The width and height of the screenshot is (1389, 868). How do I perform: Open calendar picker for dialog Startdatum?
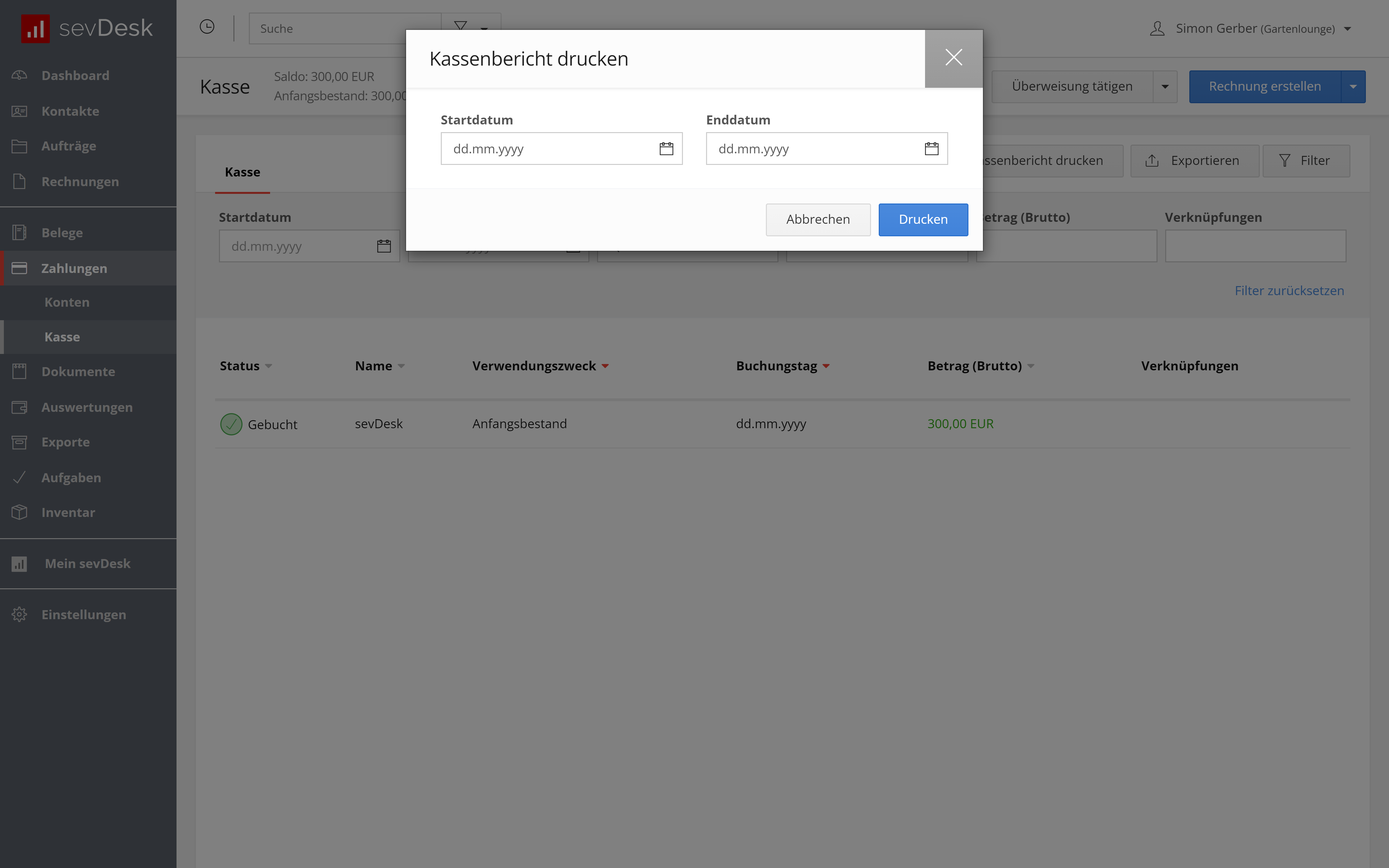coord(666,149)
